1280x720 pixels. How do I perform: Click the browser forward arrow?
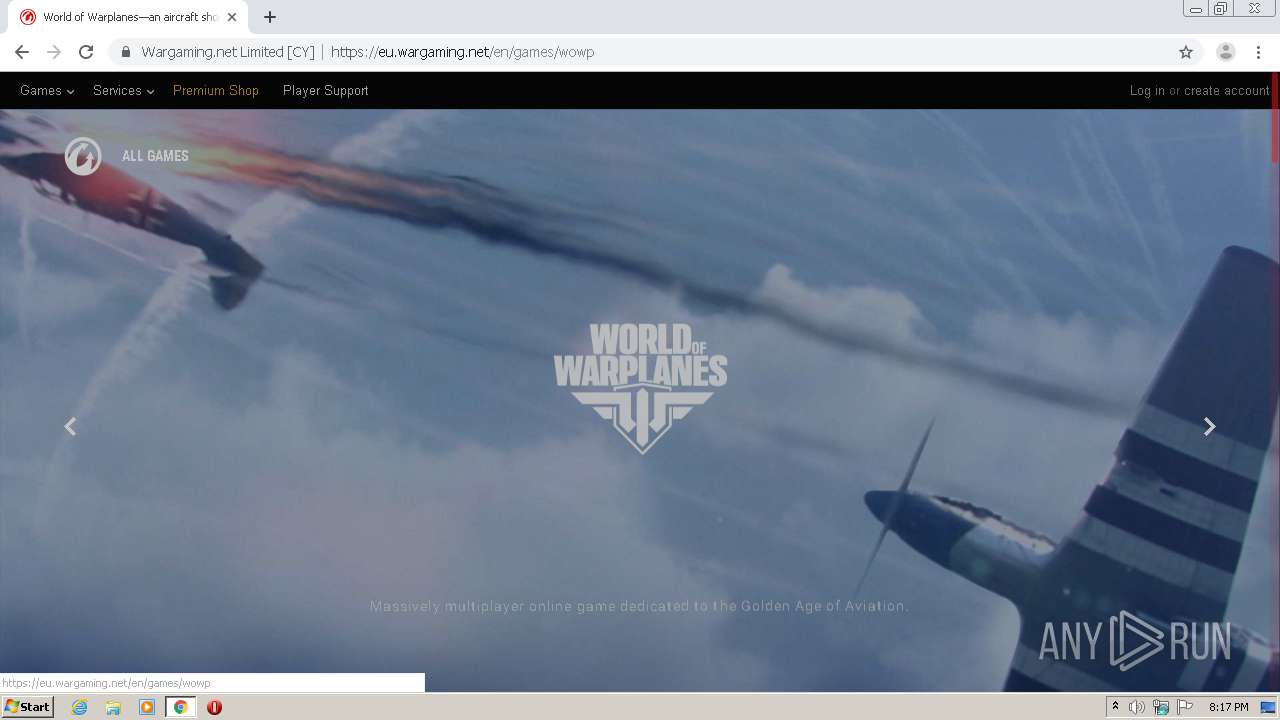point(54,52)
